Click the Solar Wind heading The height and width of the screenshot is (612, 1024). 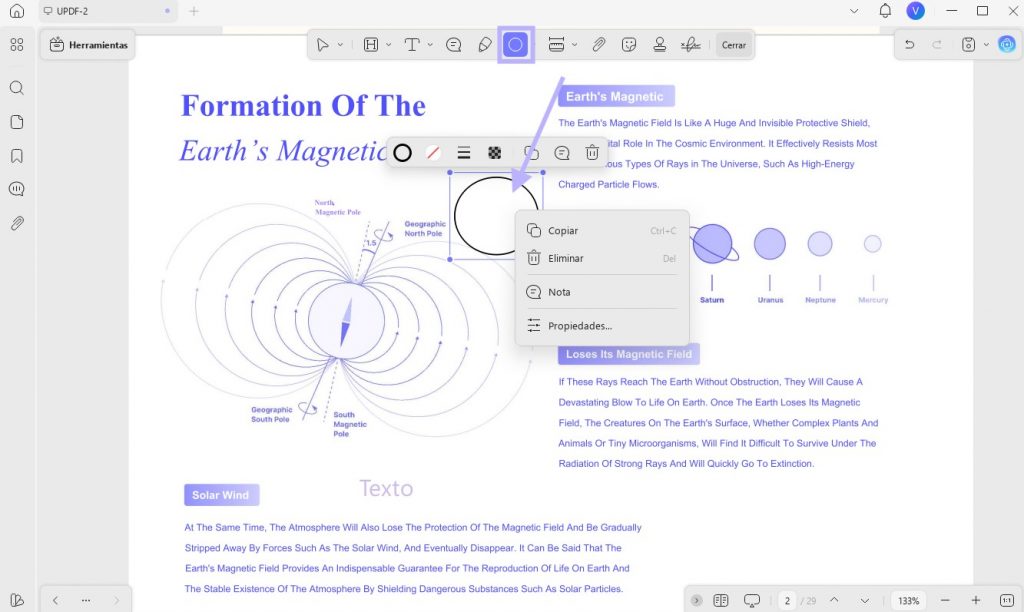point(221,495)
